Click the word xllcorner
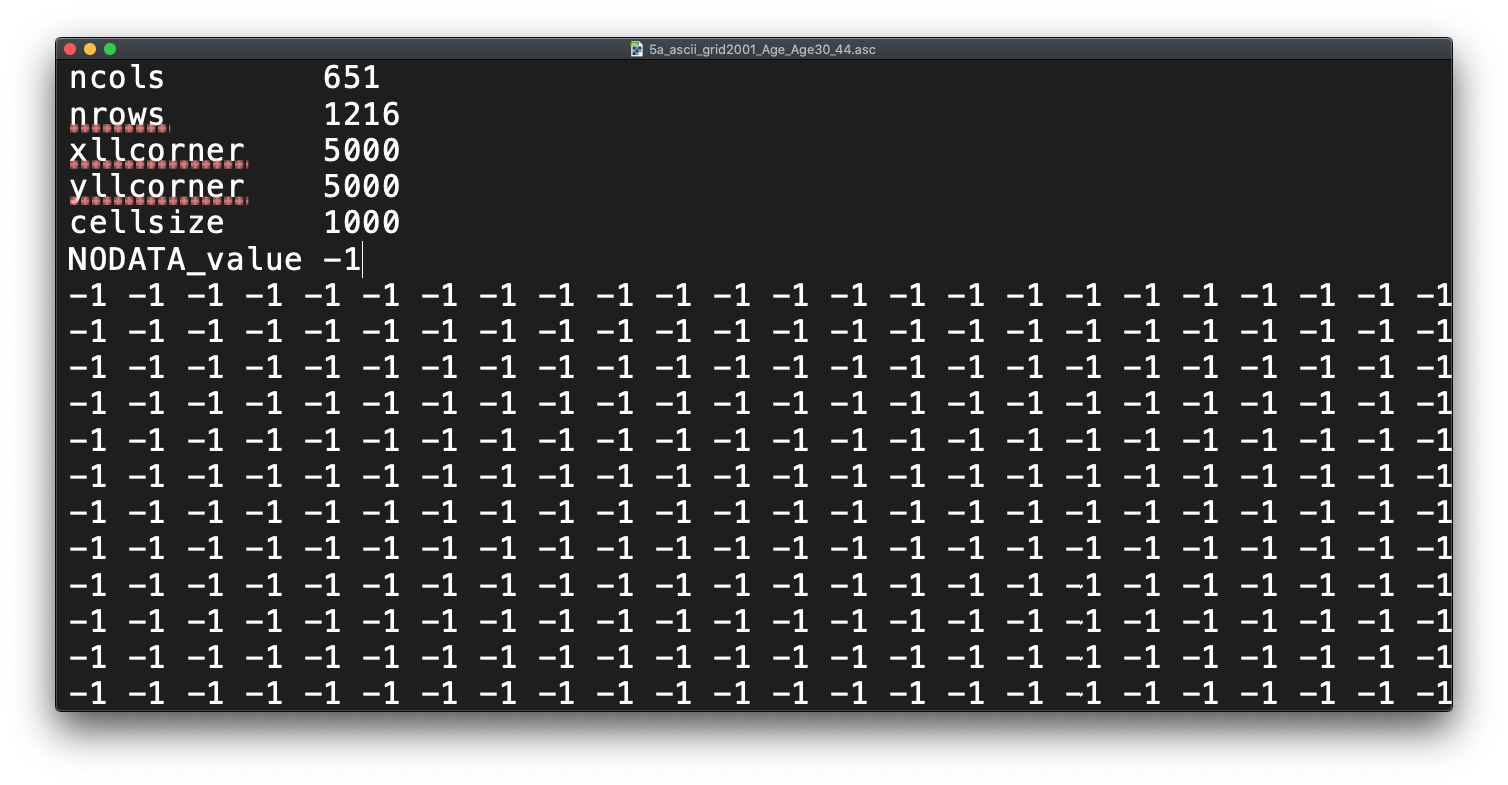Viewport: 1508px width, 785px height. [157, 151]
